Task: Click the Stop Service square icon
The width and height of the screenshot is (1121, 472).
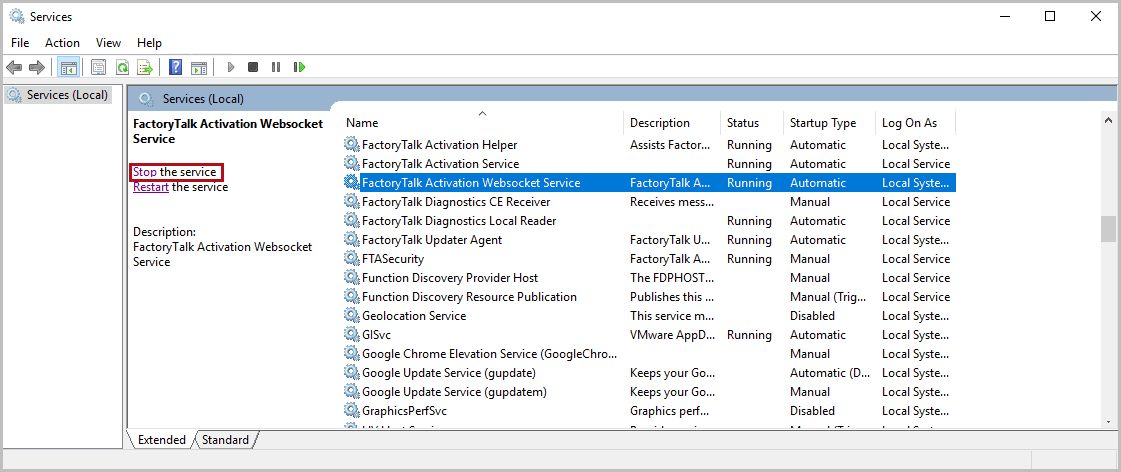Action: coord(252,67)
